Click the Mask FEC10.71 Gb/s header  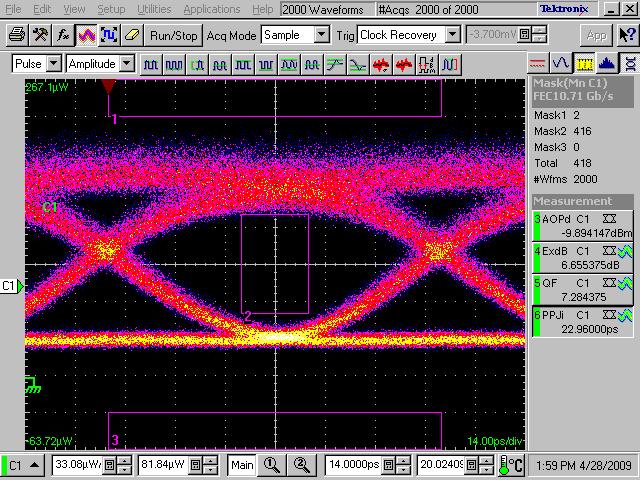(x=583, y=90)
